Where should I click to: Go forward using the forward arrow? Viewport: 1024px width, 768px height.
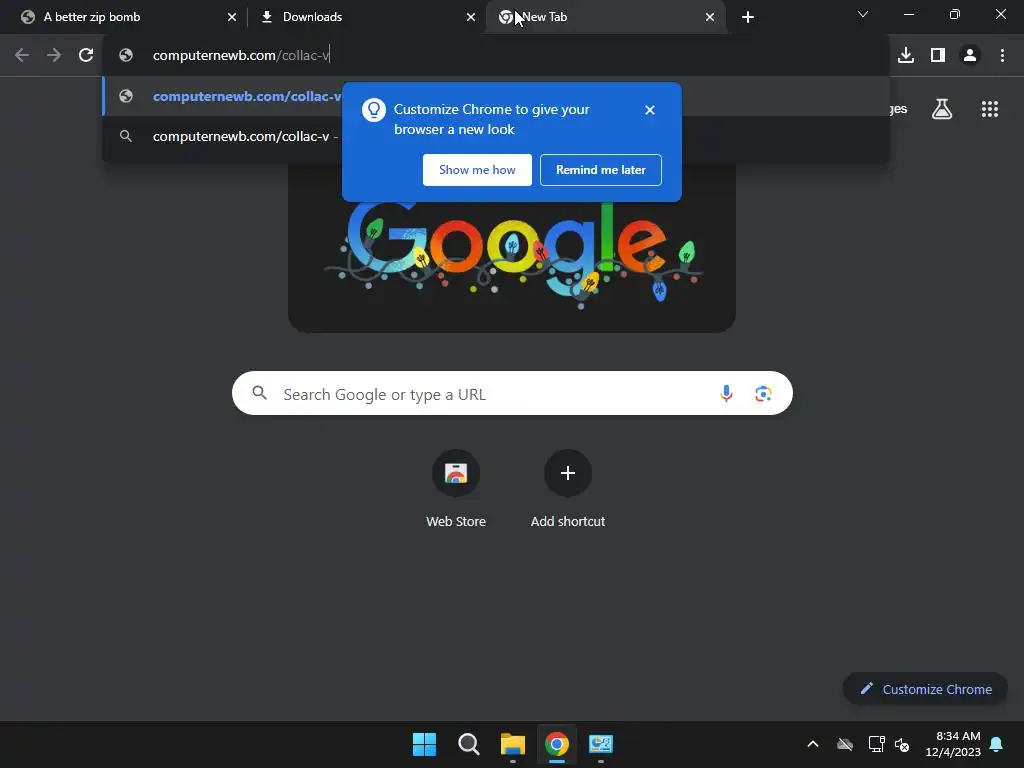pyautogui.click(x=54, y=56)
